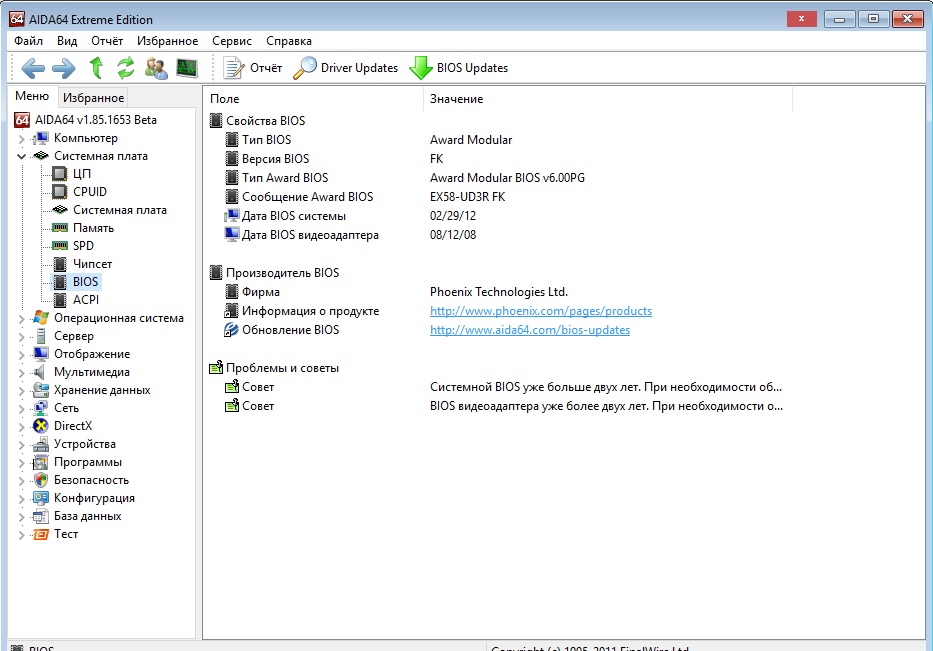The height and width of the screenshot is (651, 933).
Task: Expand the Сервер tree node
Action: [x=21, y=337]
